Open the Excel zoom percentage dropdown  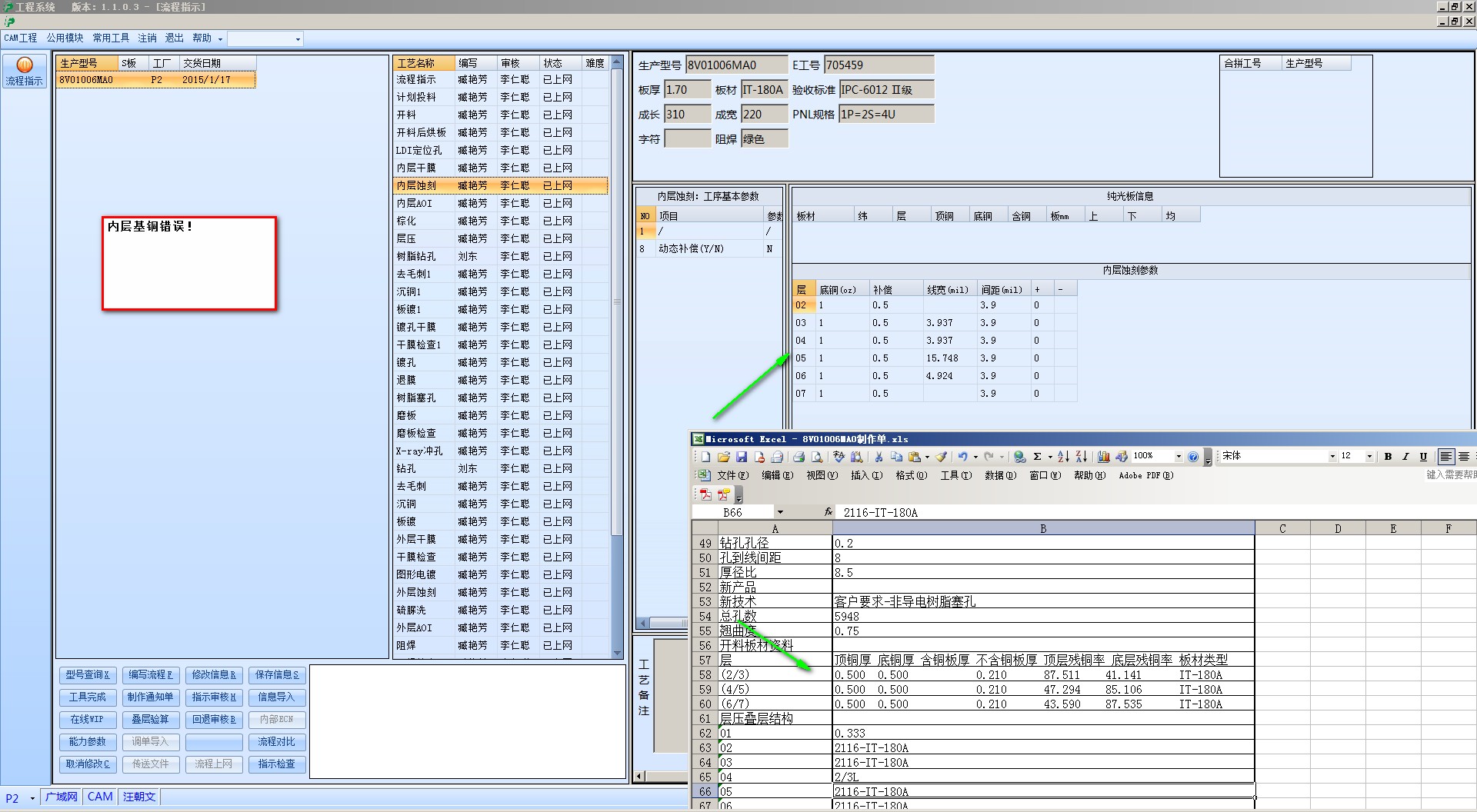(x=1178, y=457)
